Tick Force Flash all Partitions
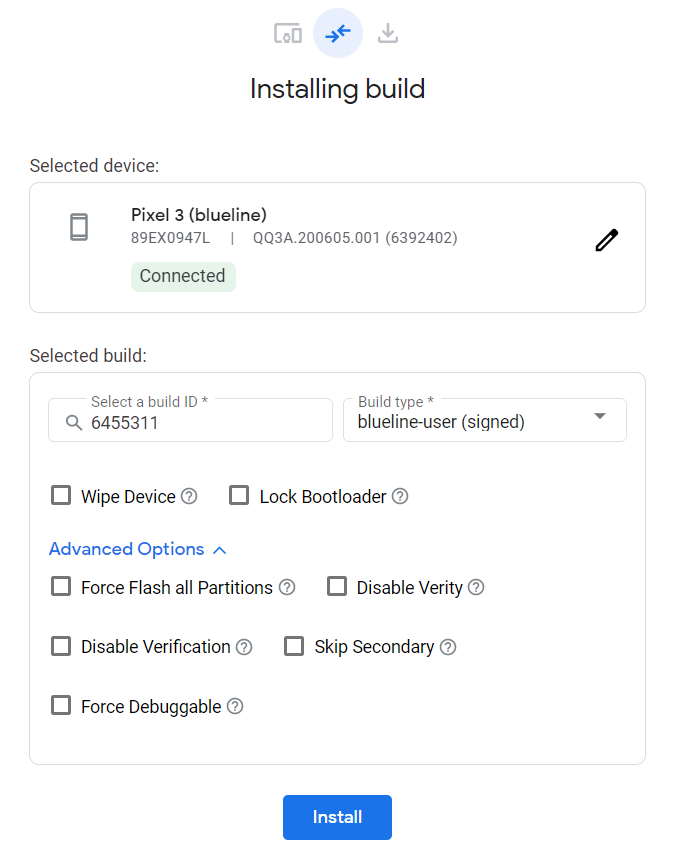The width and height of the screenshot is (688, 848). point(61,586)
